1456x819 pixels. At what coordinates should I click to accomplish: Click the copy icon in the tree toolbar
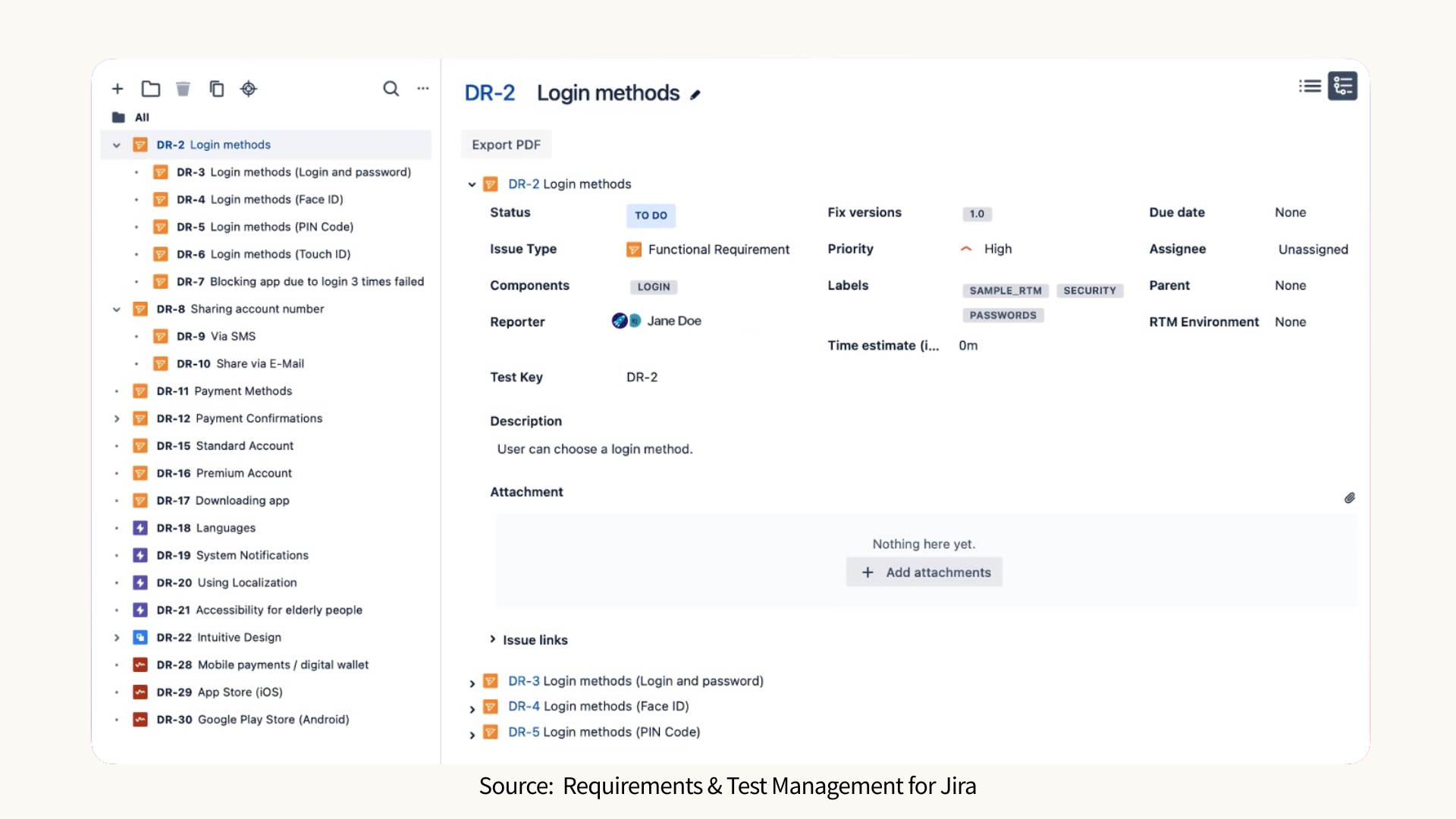tap(217, 89)
